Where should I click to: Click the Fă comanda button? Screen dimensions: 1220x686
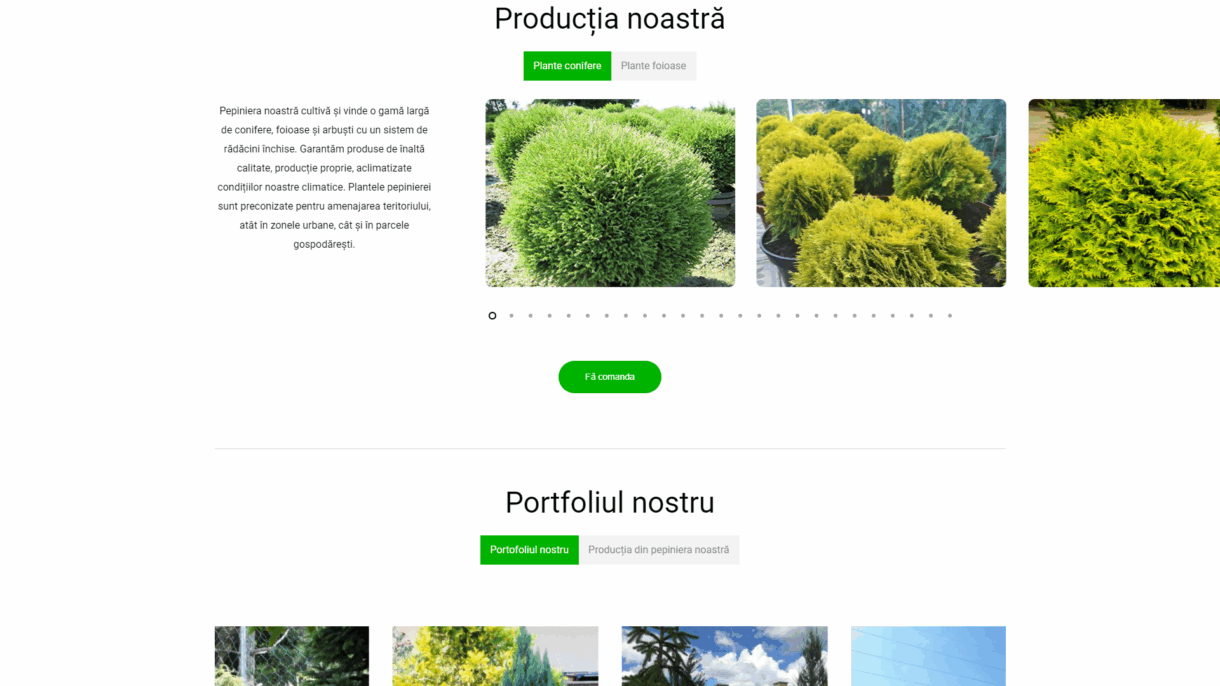point(610,377)
